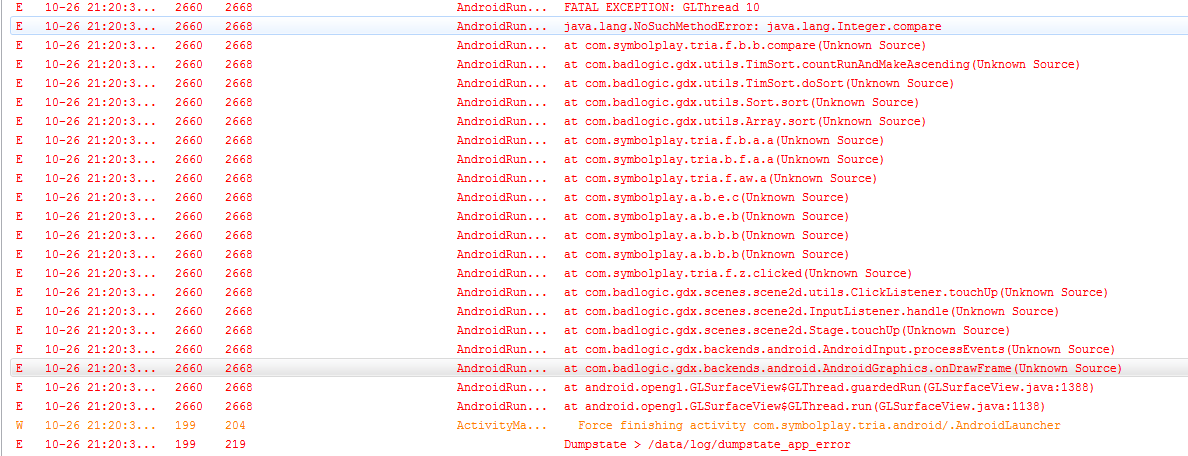The height and width of the screenshot is (456, 1188).
Task: Click the com.symbolplay.a.b.e.c stack frame
Action: coord(706,197)
